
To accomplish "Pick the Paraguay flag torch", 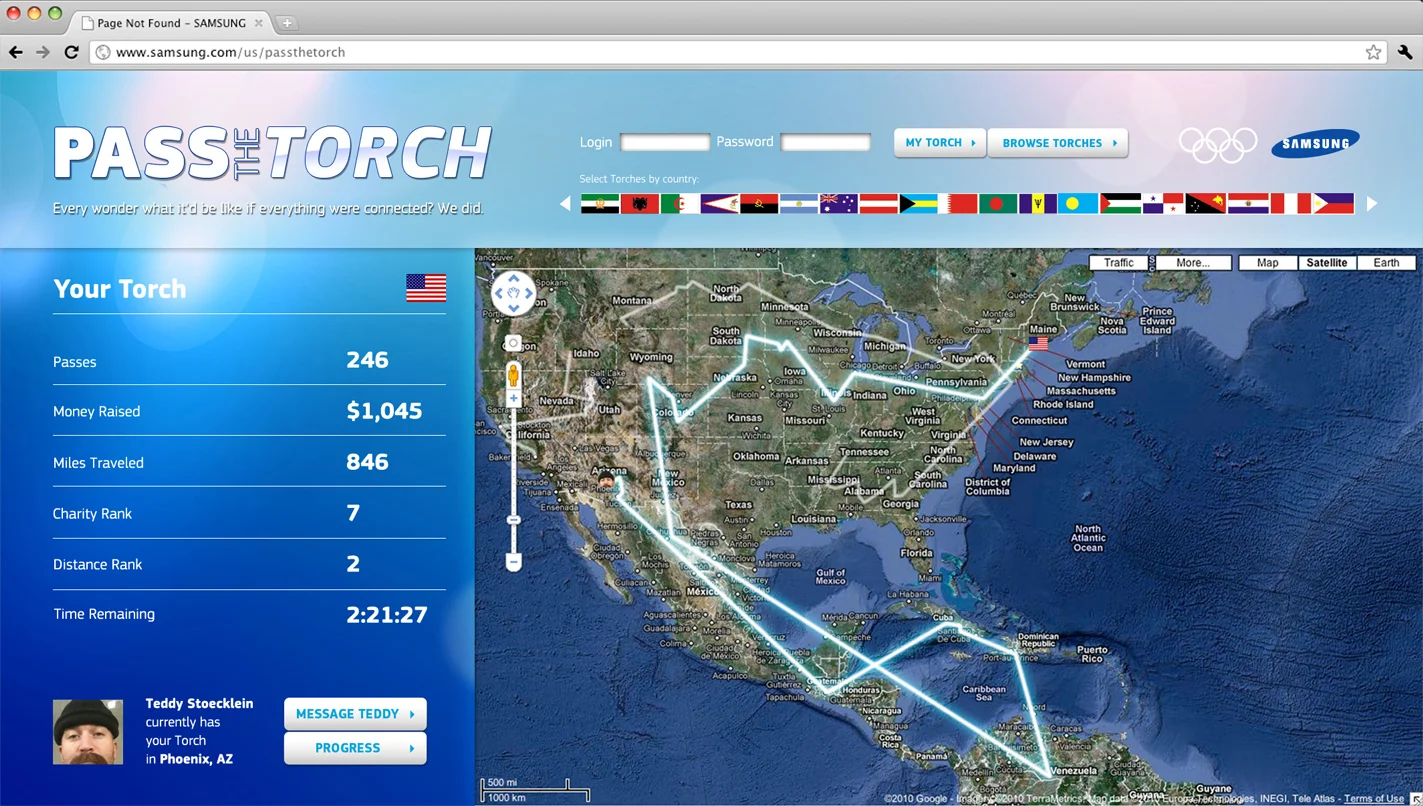I will [1248, 204].
